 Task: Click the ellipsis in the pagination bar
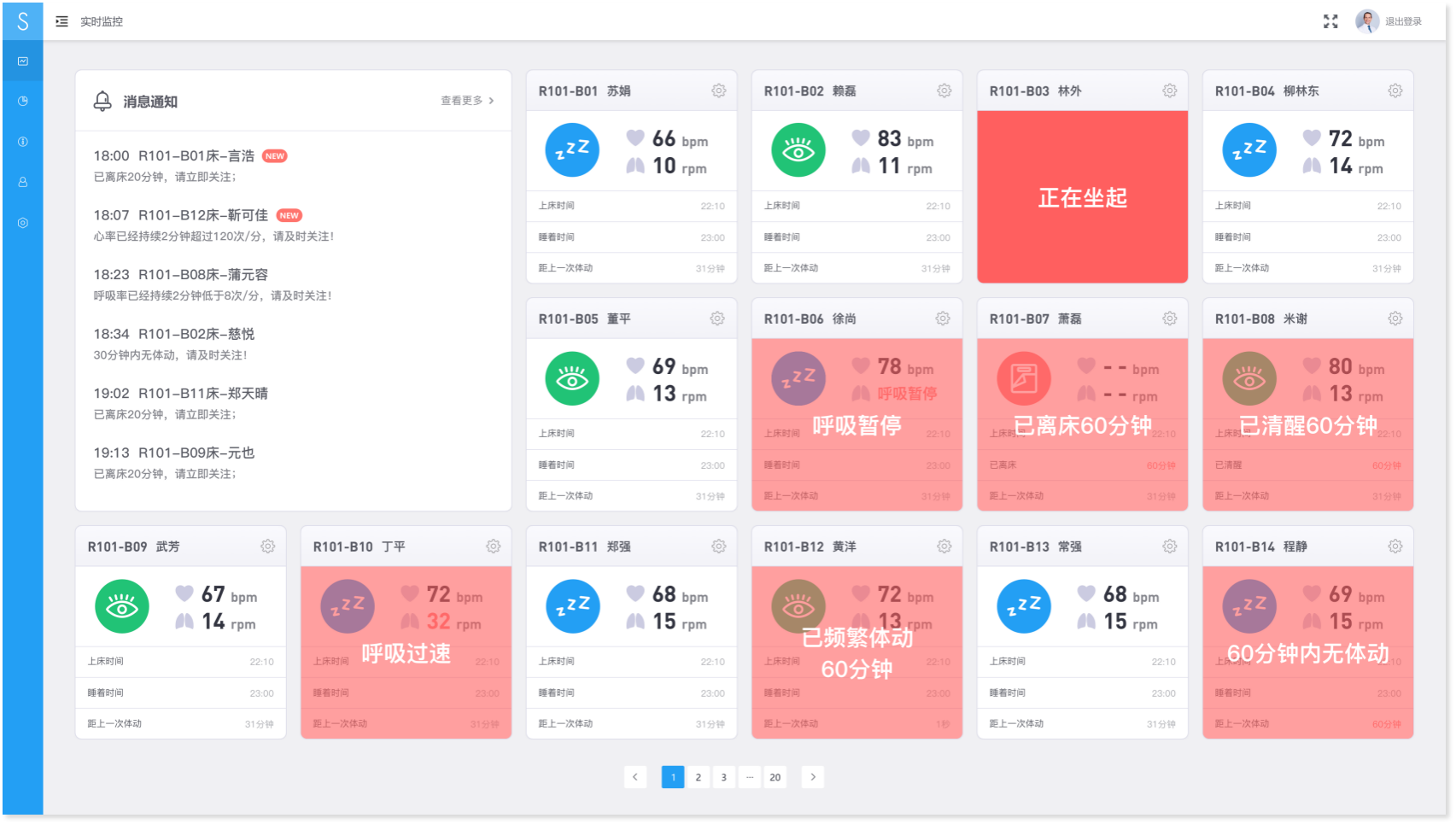pos(749,777)
